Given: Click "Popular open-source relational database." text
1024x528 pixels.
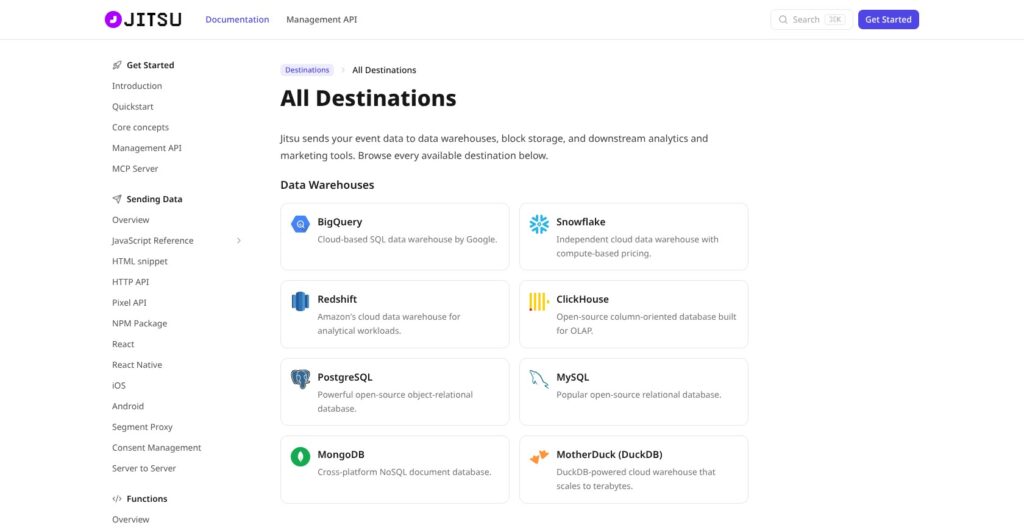Looking at the screenshot, I should click(639, 395).
